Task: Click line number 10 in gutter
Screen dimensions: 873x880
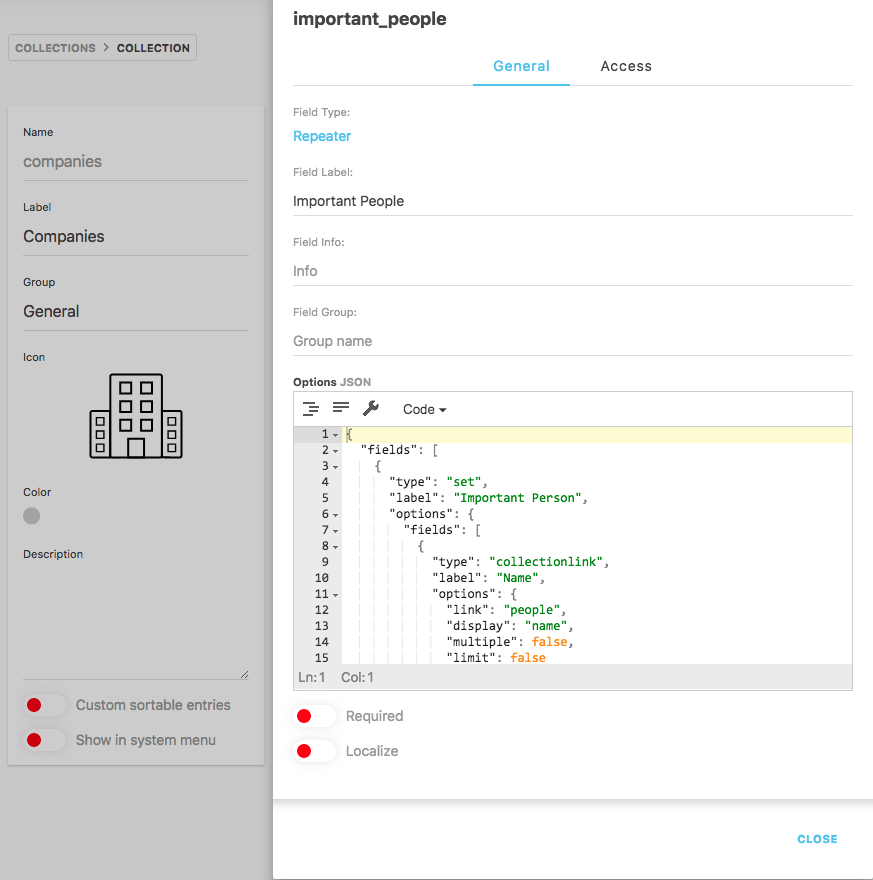Action: coord(321,578)
